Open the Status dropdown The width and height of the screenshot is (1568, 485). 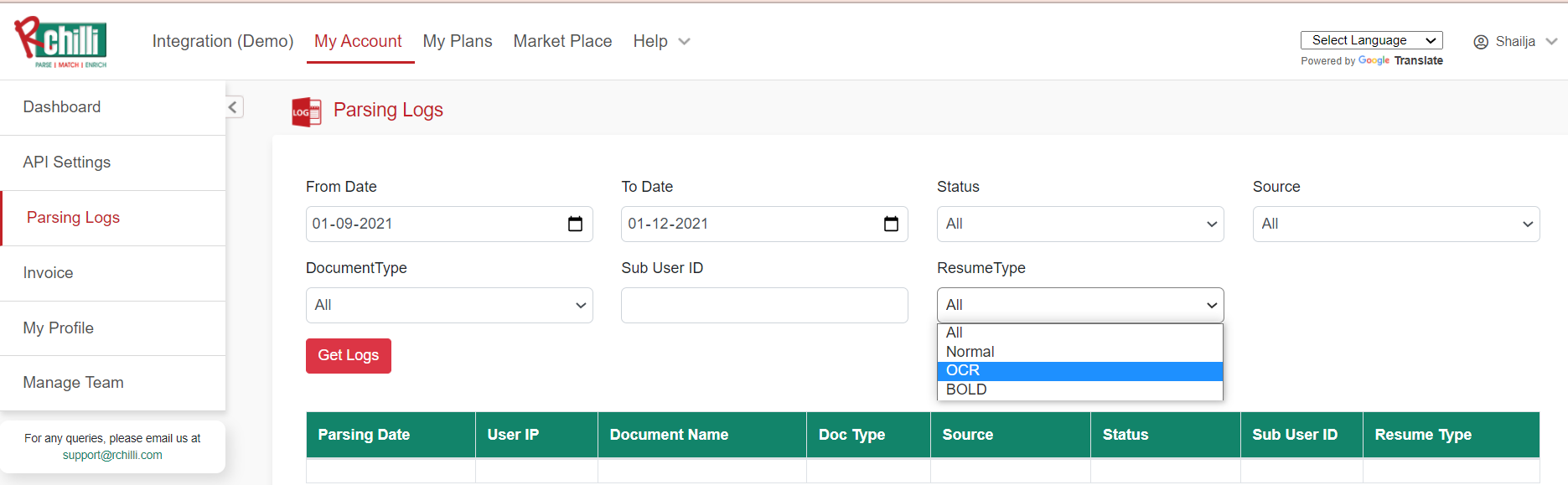[1079, 224]
